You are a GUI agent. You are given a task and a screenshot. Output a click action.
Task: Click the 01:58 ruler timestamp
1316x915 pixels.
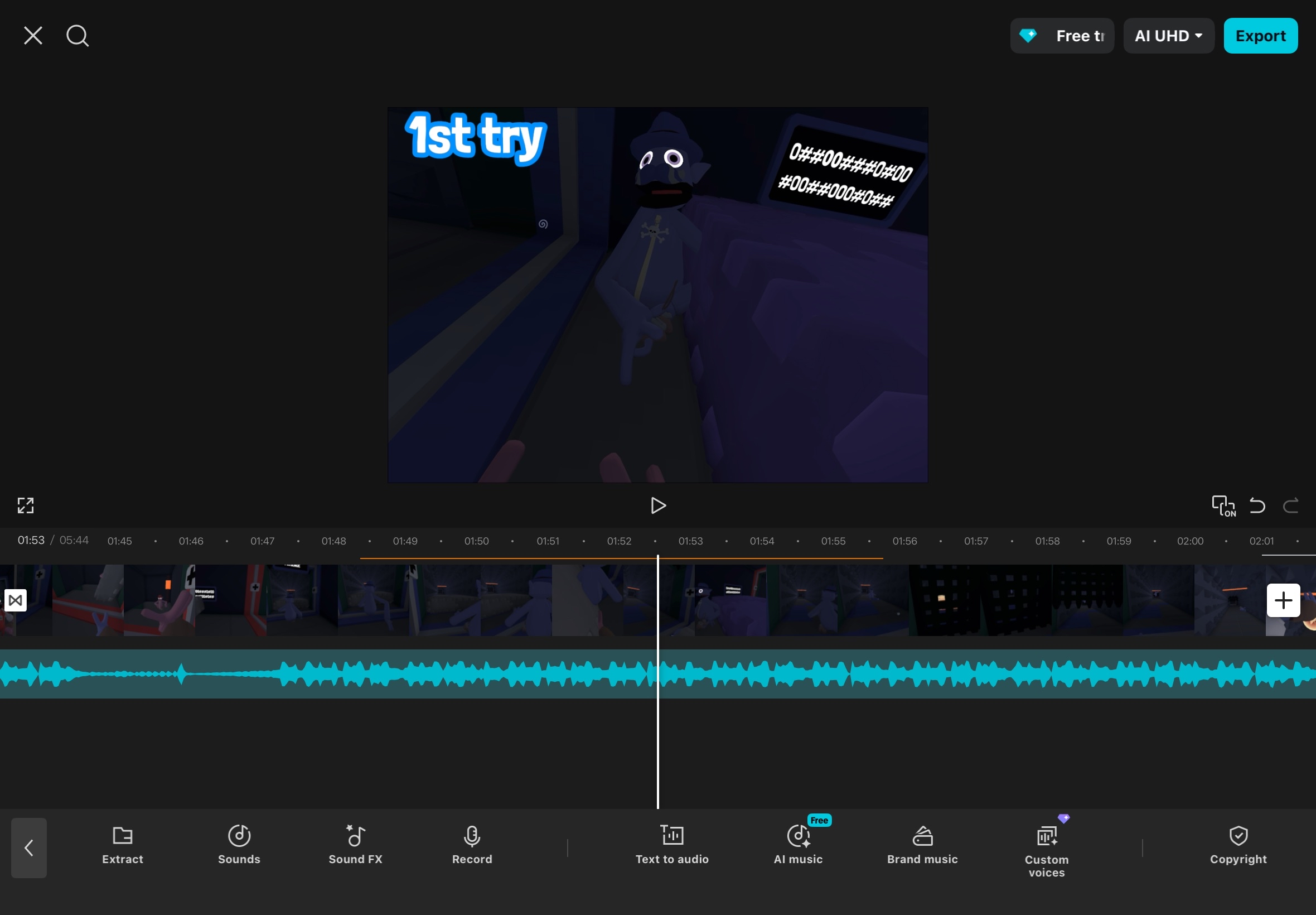1047,541
